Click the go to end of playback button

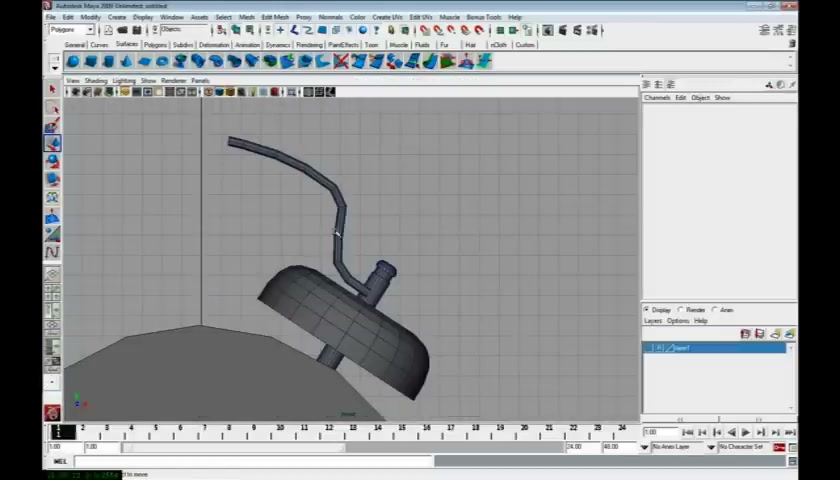[790, 432]
